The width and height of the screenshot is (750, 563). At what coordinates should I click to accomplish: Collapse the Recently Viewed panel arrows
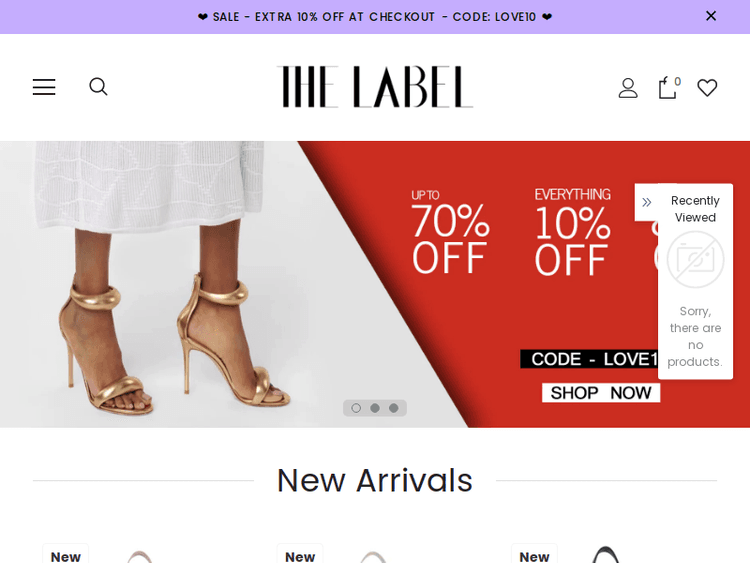pyautogui.click(x=647, y=202)
